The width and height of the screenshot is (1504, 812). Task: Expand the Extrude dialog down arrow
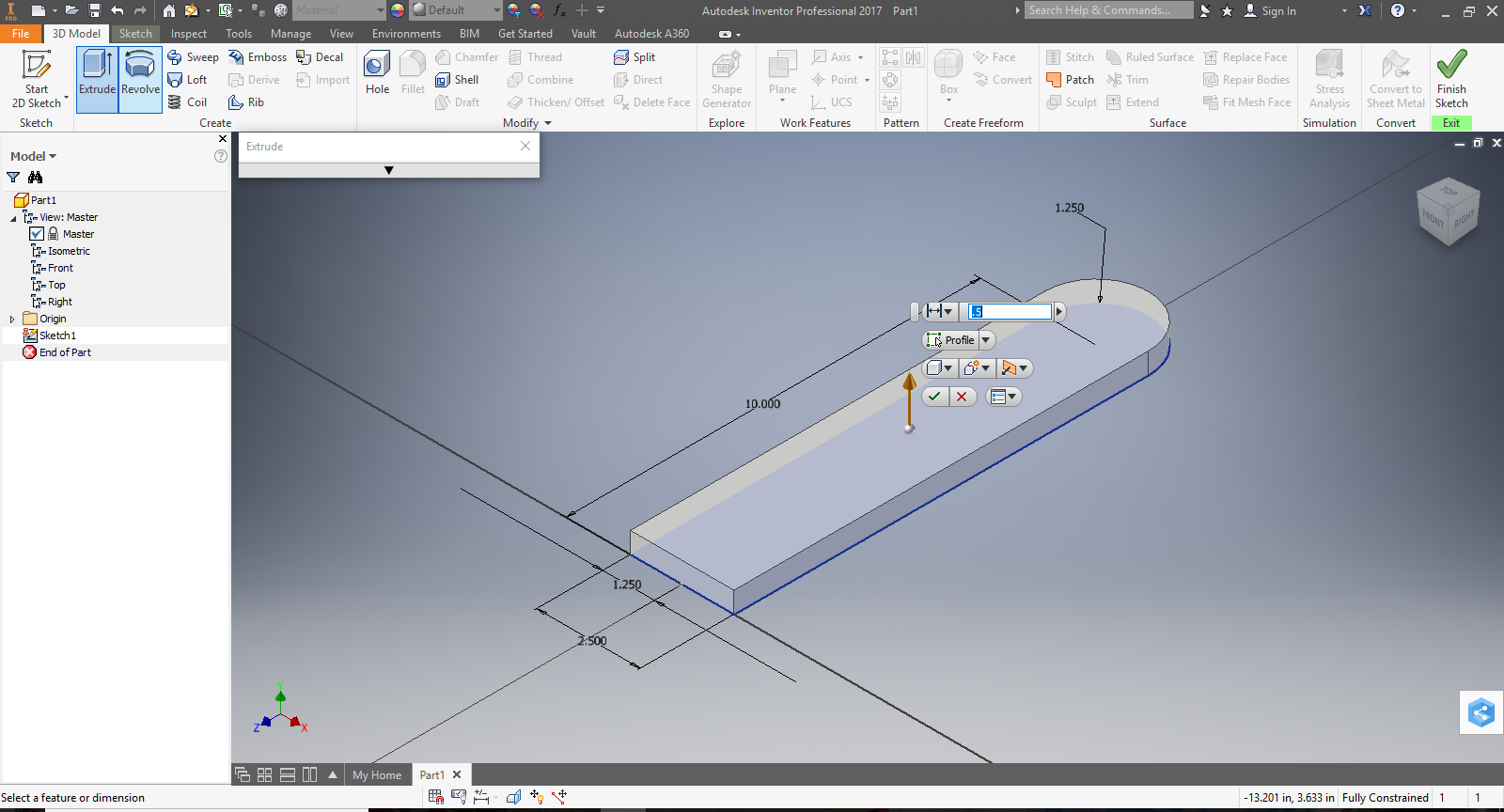tap(388, 170)
